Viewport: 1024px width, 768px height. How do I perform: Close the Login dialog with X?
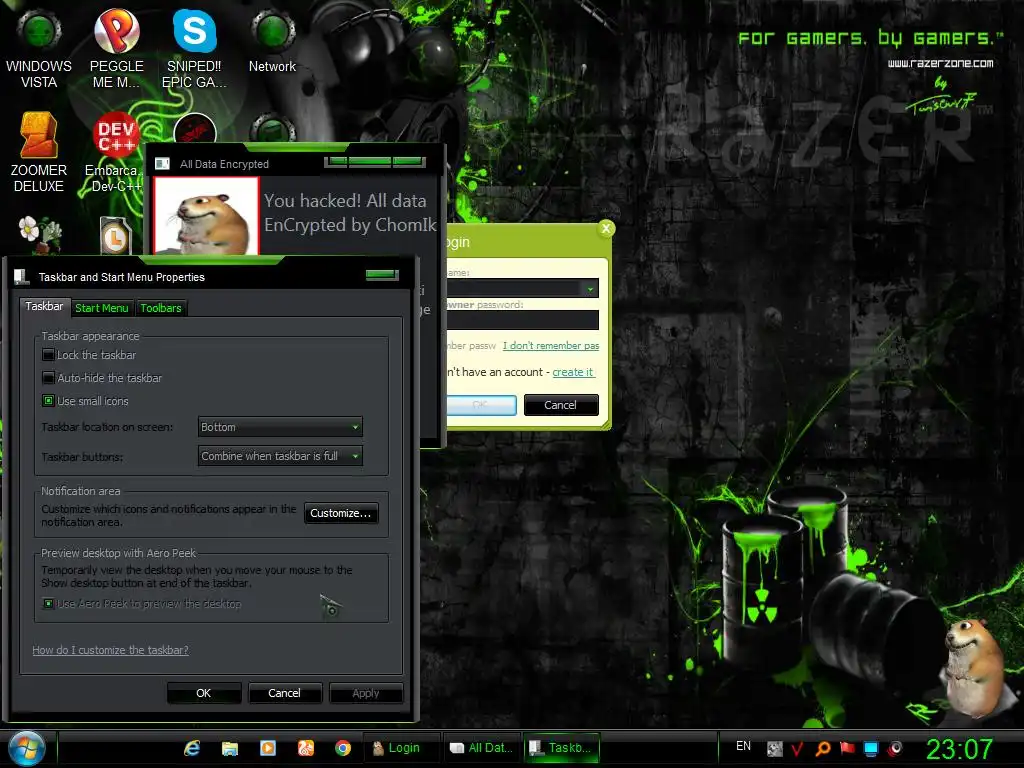click(605, 229)
